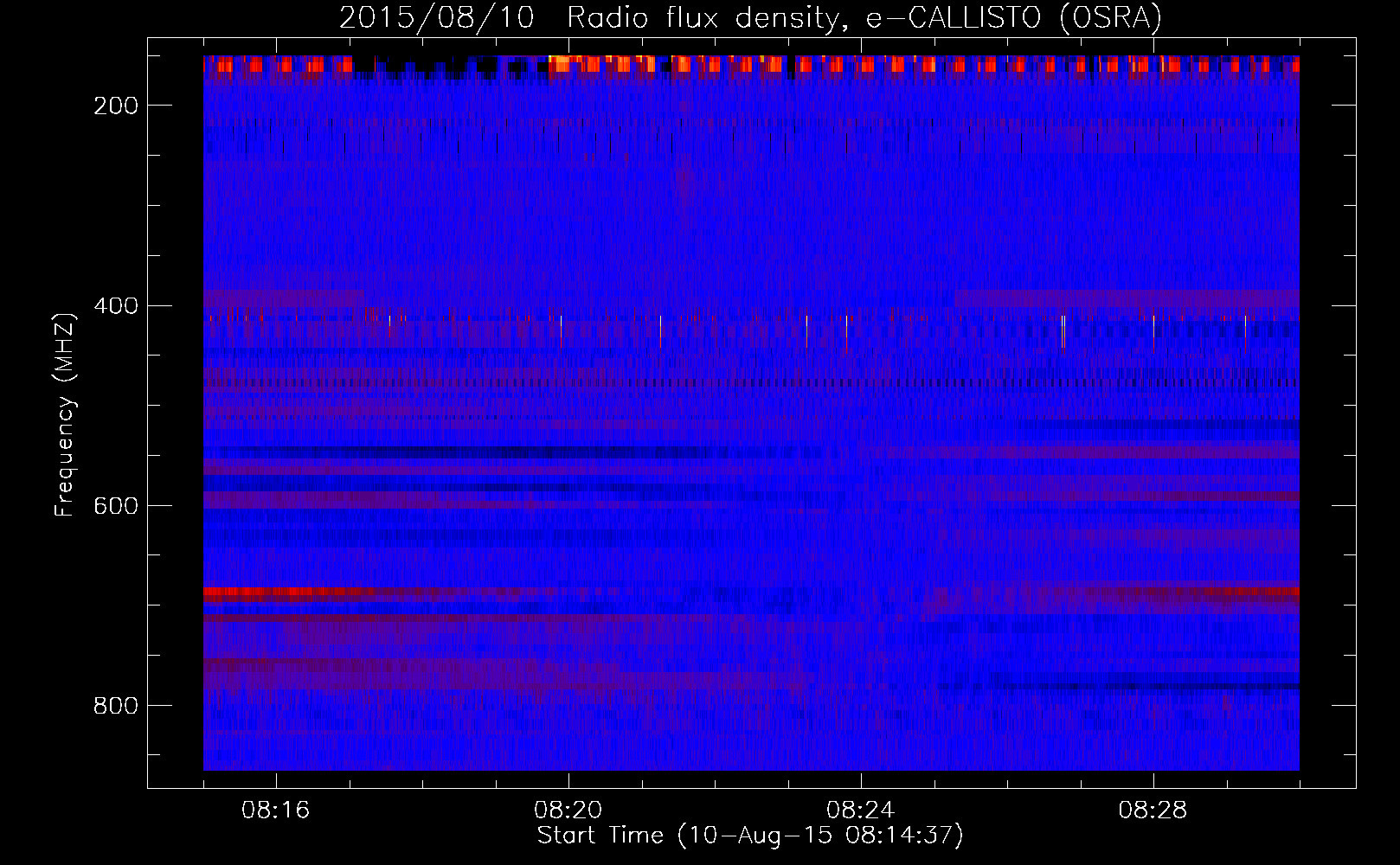Click the 200 frequency tick label
This screenshot has height=865, width=1400.
point(116,106)
